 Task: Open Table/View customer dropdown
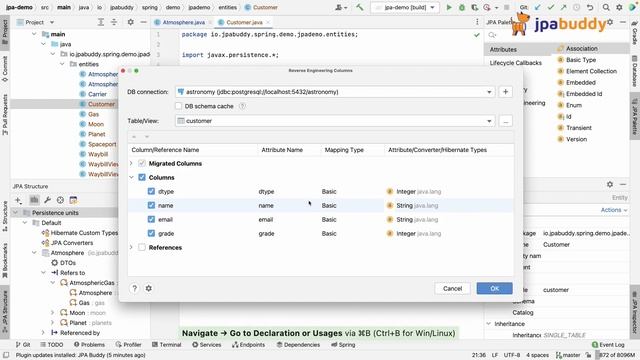(x=489, y=121)
